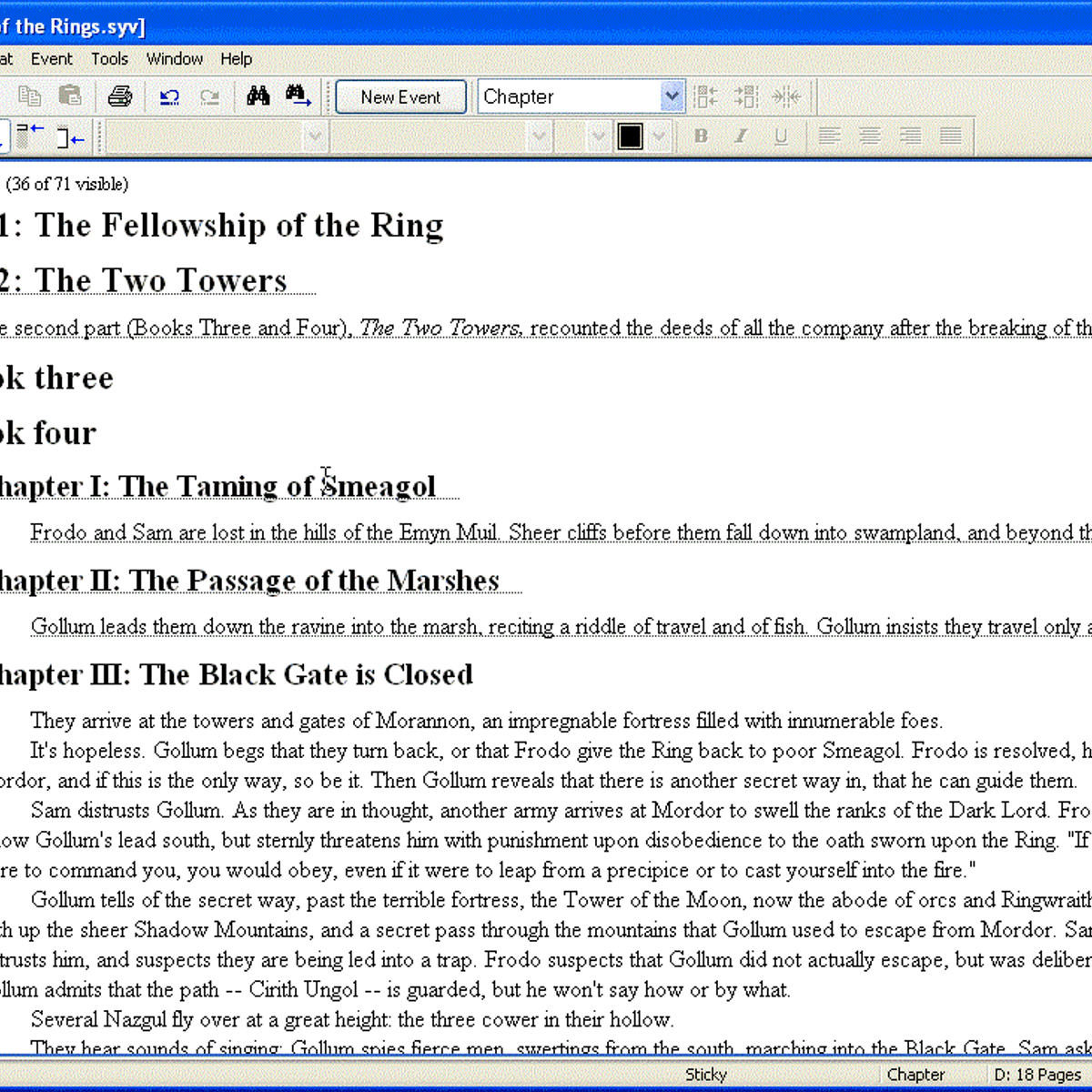Click the black text color swatch

click(x=631, y=137)
